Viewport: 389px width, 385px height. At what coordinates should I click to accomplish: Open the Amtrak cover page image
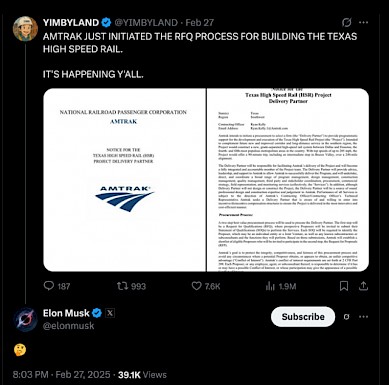click(124, 180)
